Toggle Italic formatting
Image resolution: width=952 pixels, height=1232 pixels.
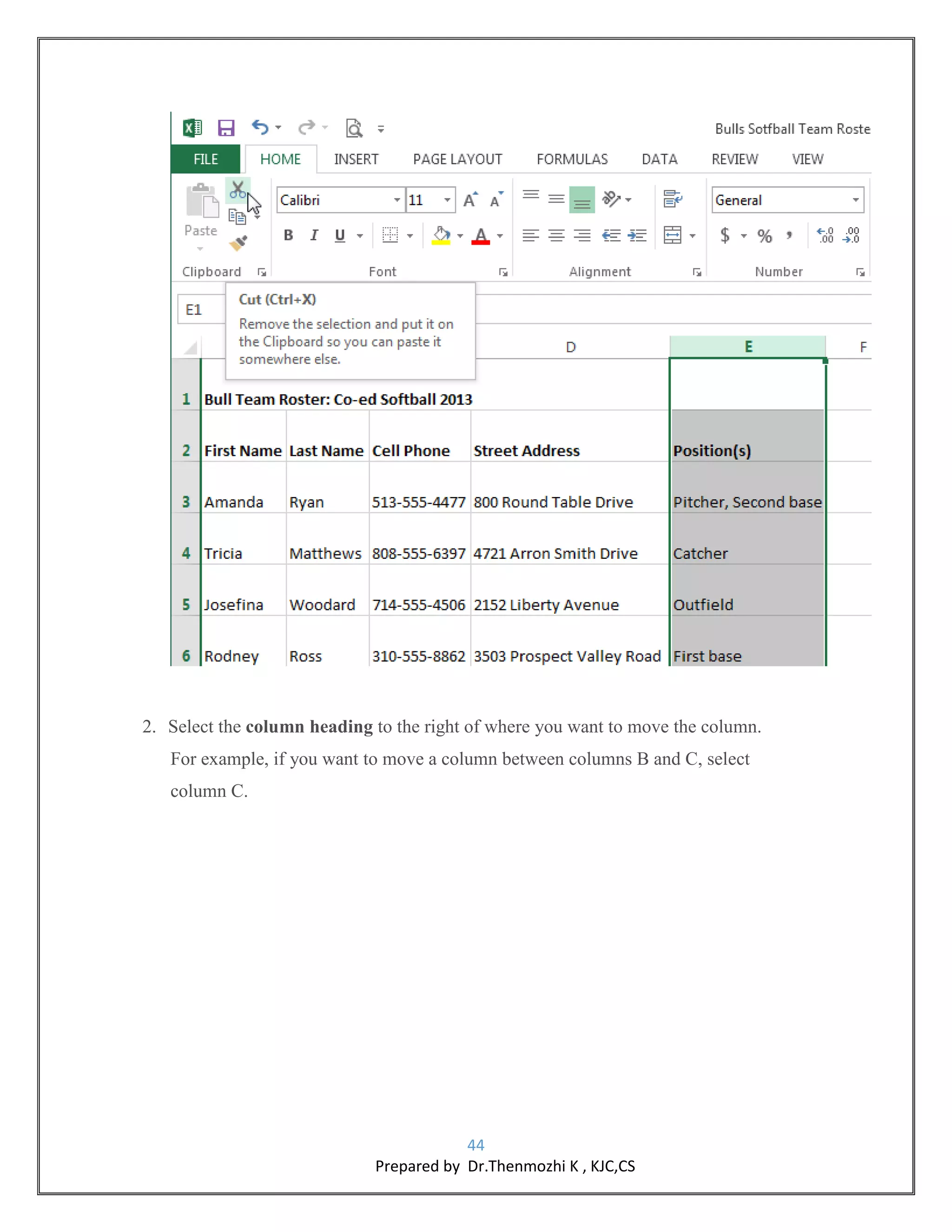click(x=314, y=236)
